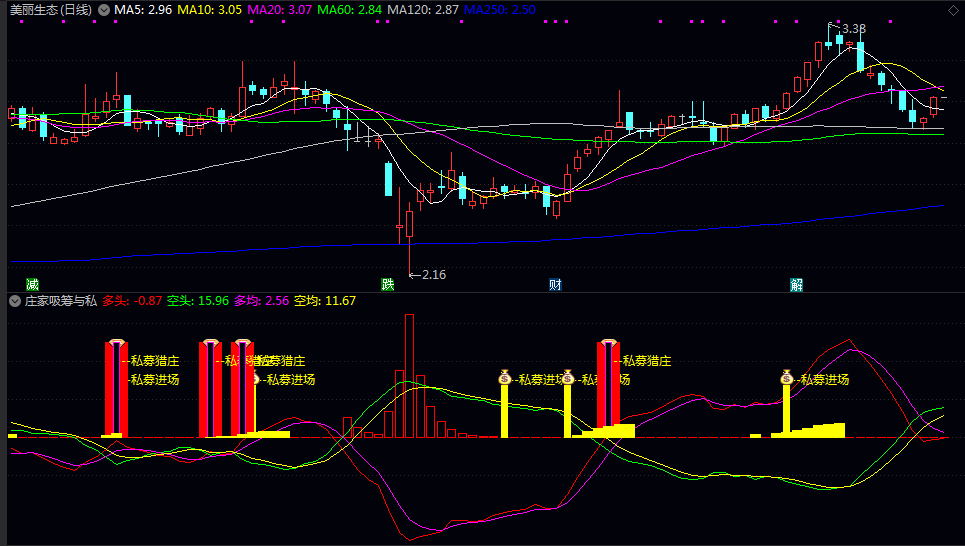Select the MA120: 2.87 indicator label
The width and height of the screenshot is (965, 546).
point(423,10)
